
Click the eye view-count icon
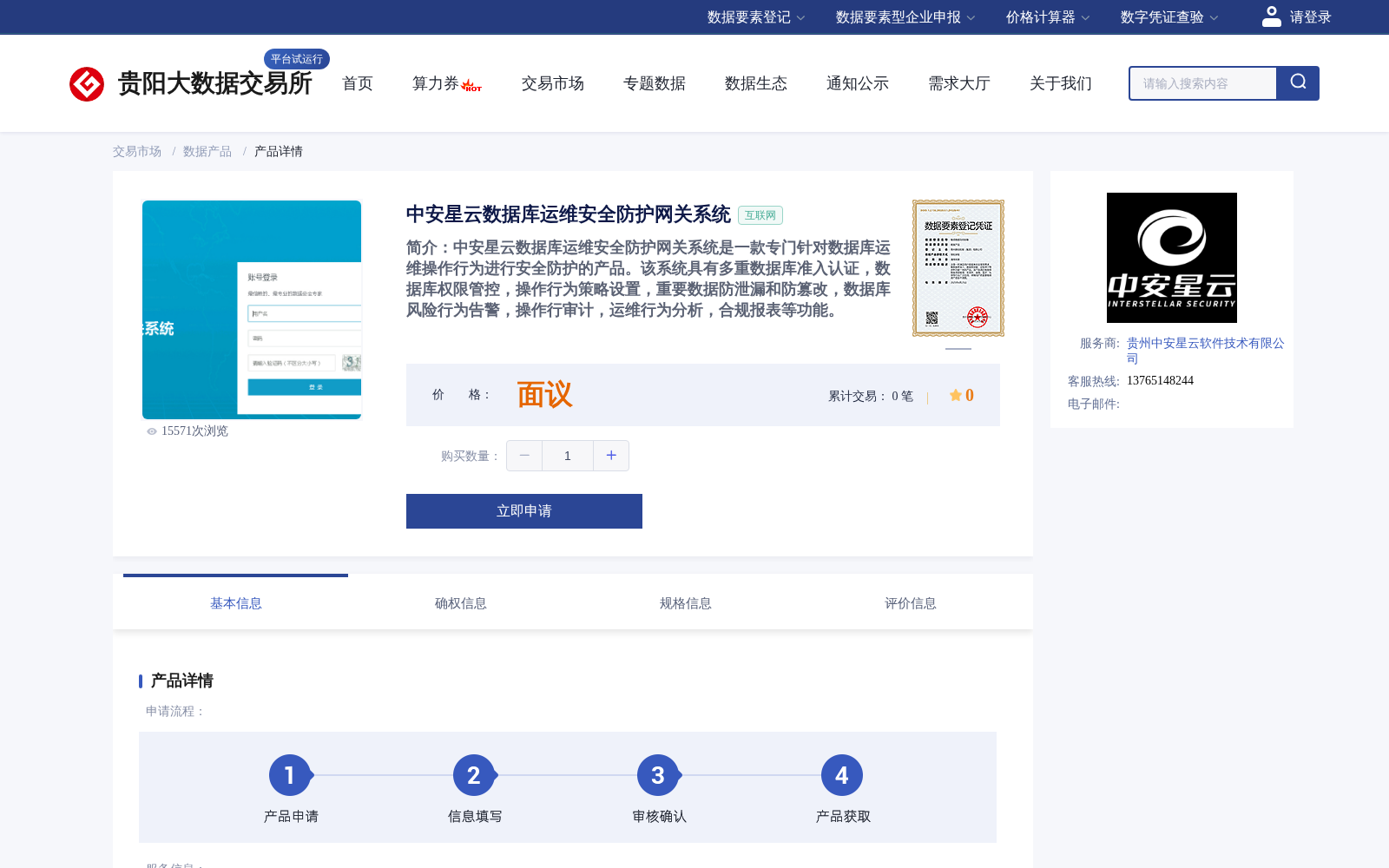pos(152,431)
